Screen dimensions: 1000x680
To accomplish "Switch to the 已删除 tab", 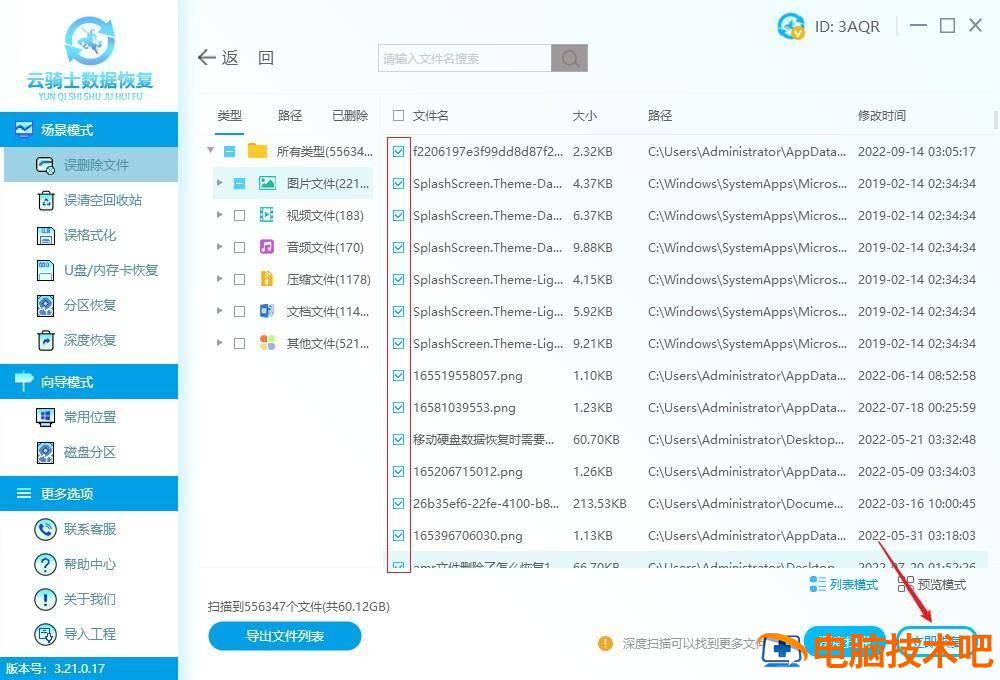I will click(x=350, y=115).
